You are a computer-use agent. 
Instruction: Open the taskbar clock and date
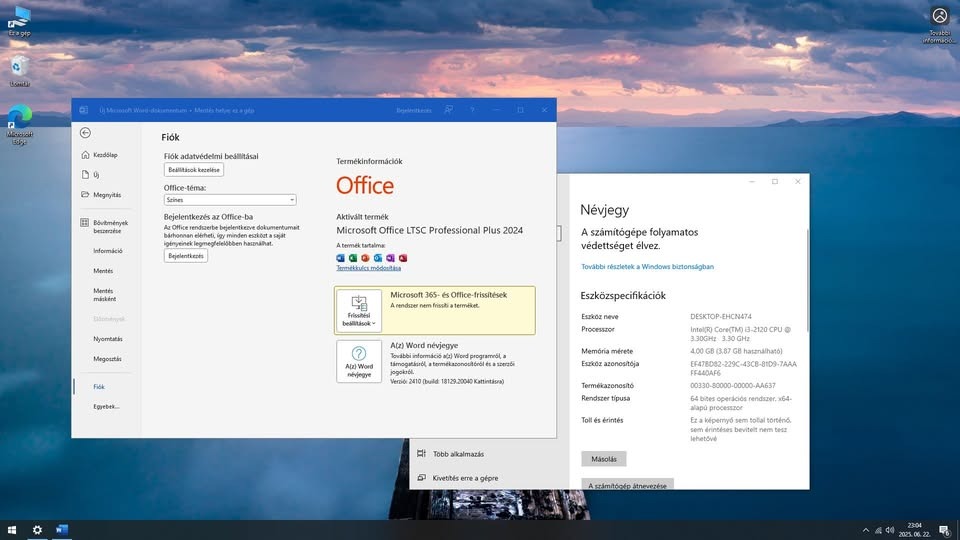[914, 530]
